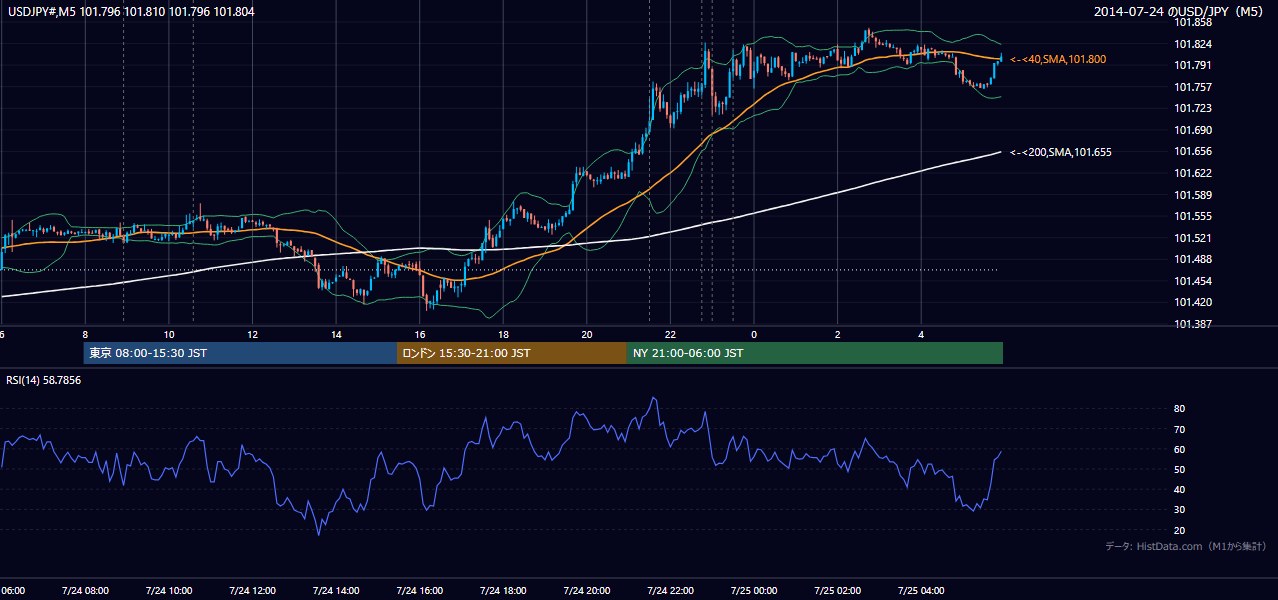
Task: Click the 7/25 04:00 time axis label
Action: tap(920, 591)
